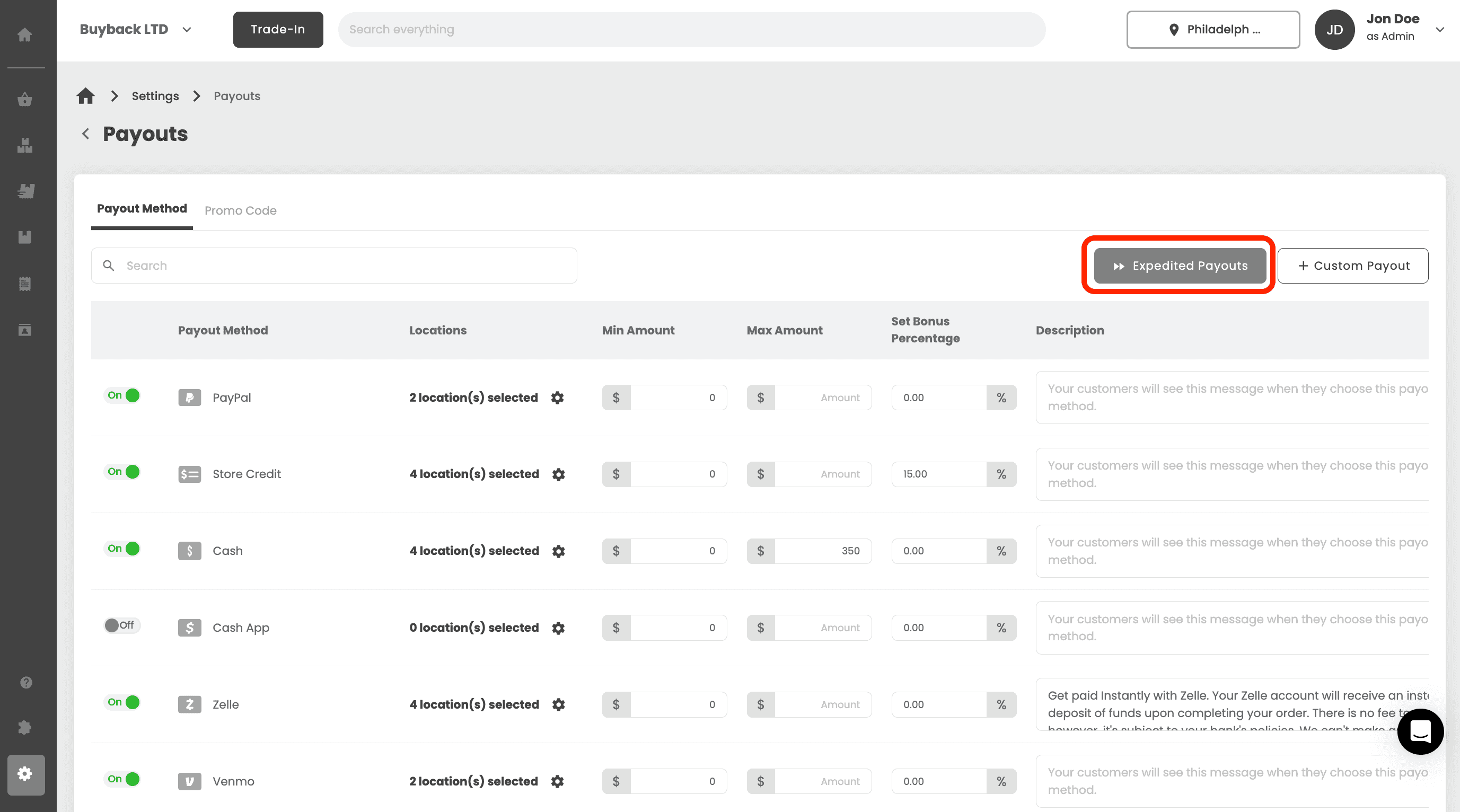Screen dimensions: 1460x812
Task: Turn off the Store Credit payout toggle
Action: (122, 471)
